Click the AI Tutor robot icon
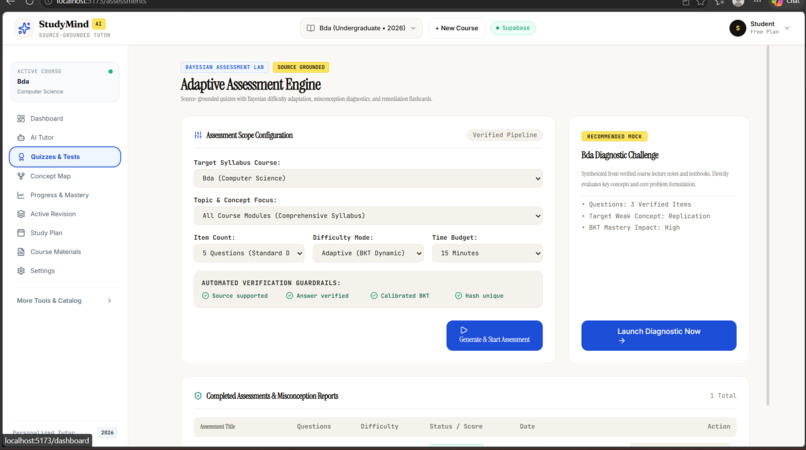 (x=21, y=138)
